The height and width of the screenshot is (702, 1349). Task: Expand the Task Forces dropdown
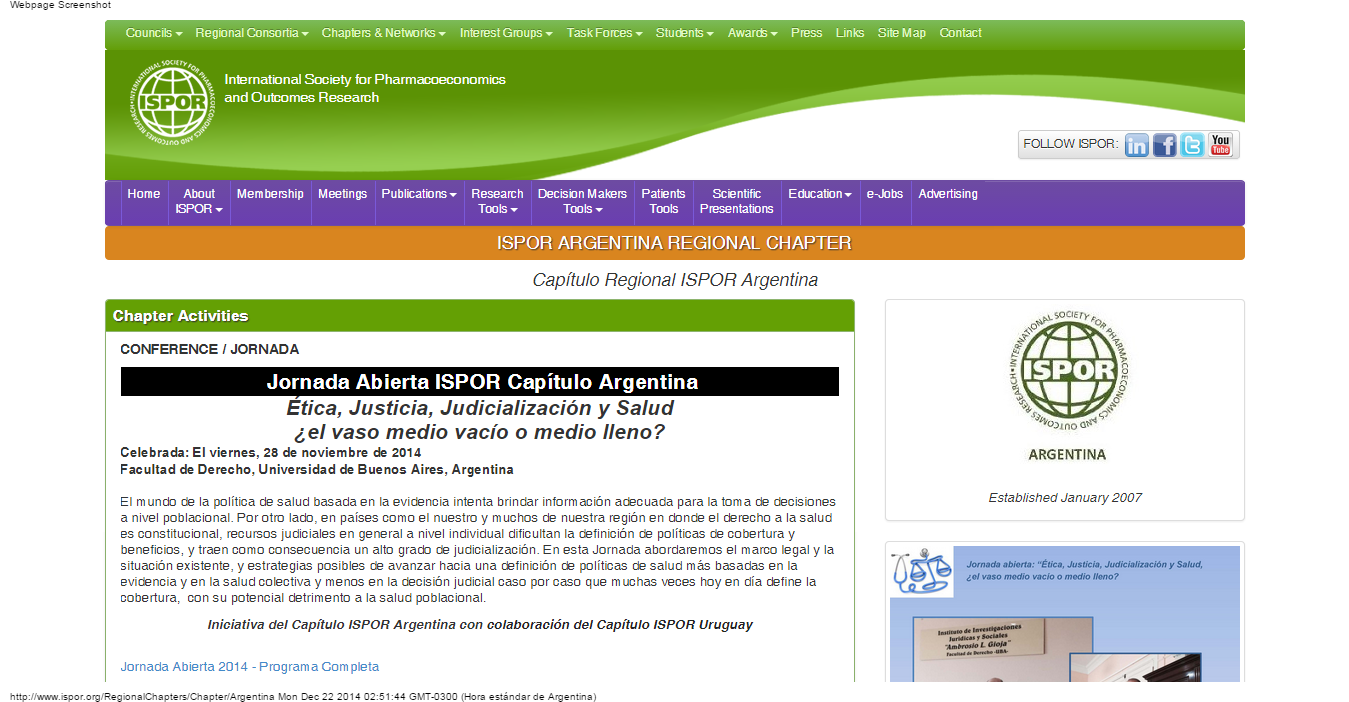[x=604, y=33]
